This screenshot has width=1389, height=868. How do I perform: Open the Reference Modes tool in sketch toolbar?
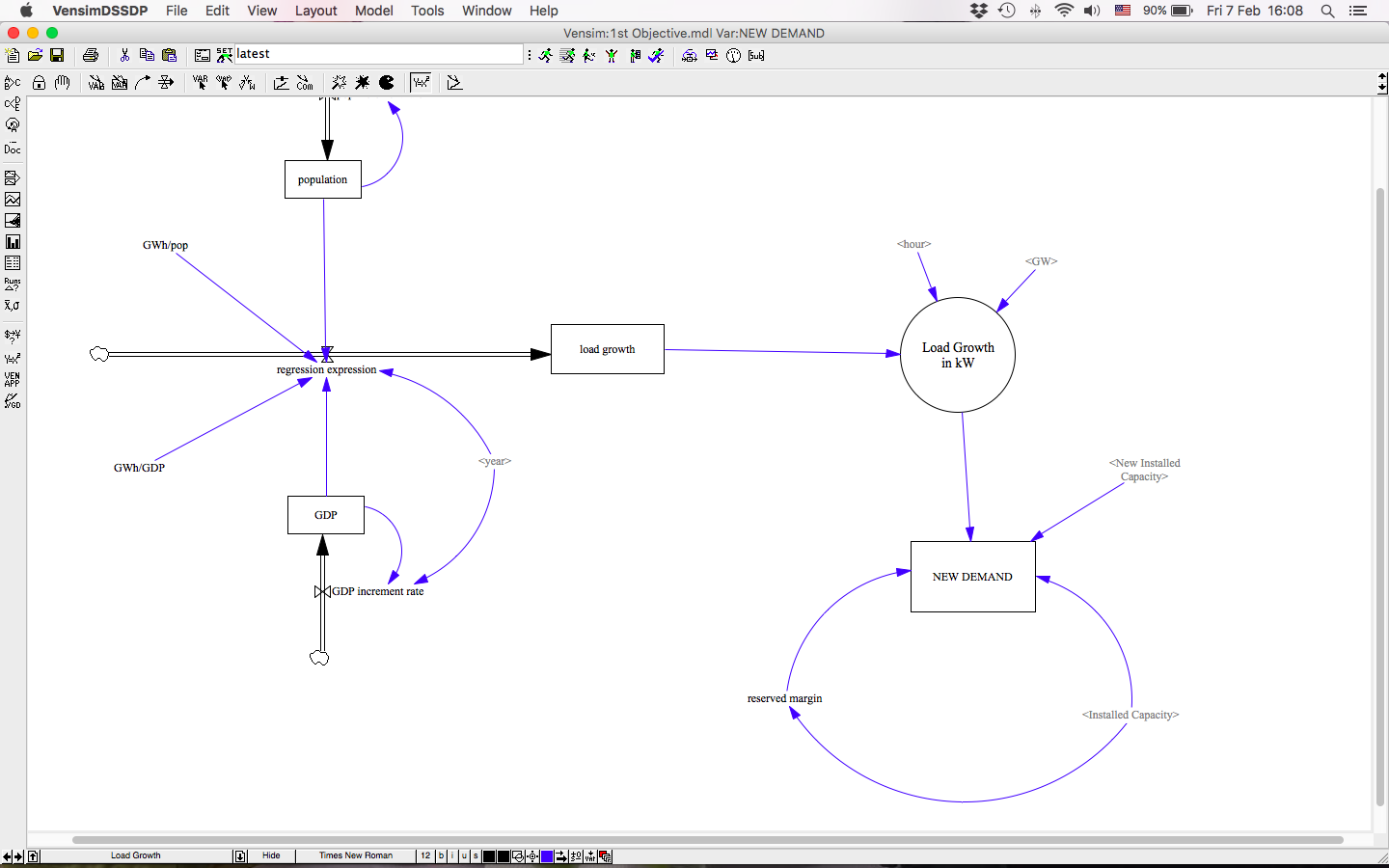tap(455, 83)
